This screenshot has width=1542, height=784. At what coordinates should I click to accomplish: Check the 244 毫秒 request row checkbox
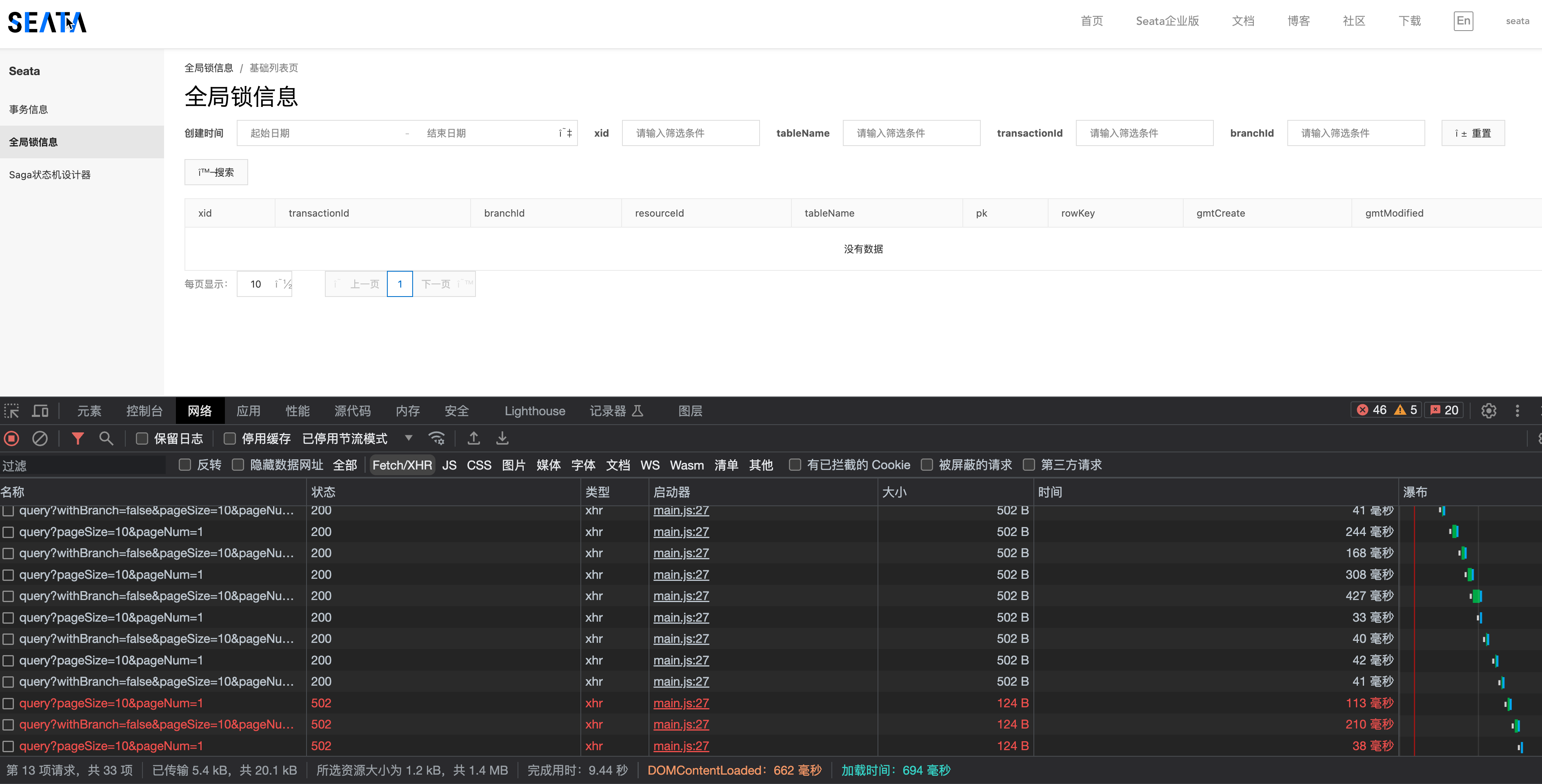[9, 532]
